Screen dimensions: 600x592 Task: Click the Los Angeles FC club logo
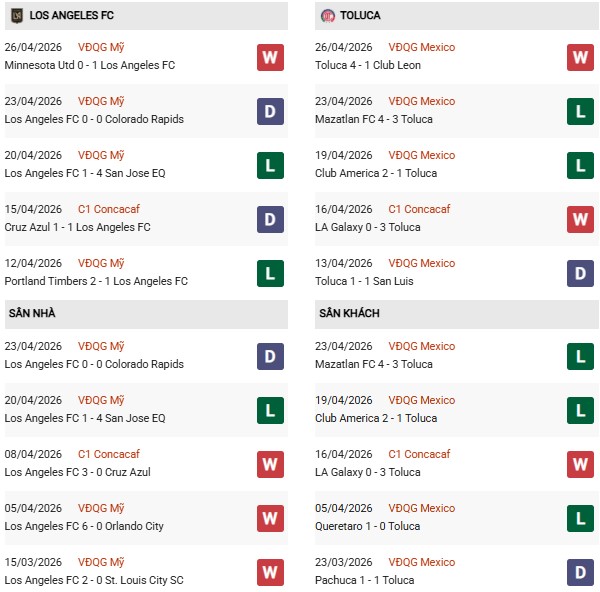click(x=16, y=16)
